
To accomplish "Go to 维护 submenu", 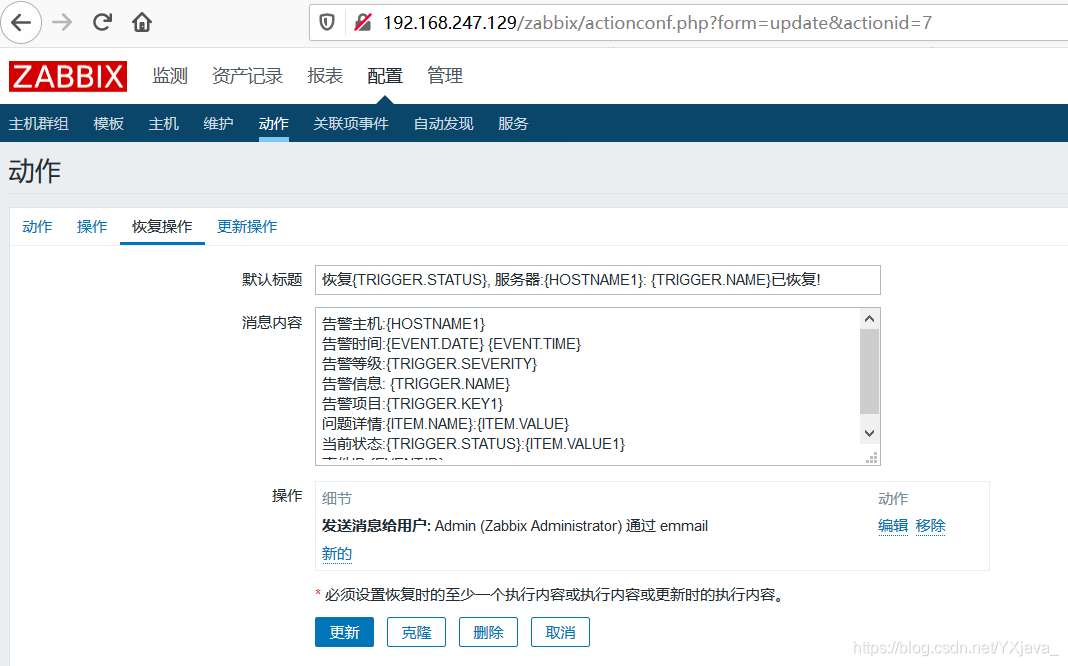I will point(219,123).
